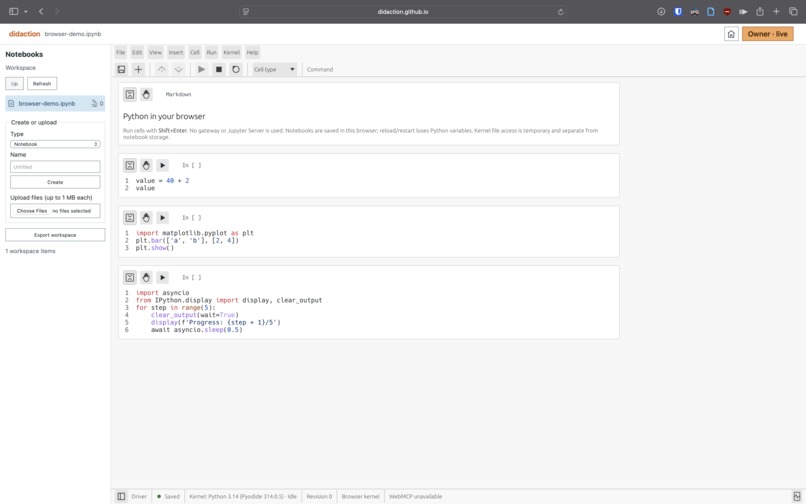Go back with Safari's back arrow
Image resolution: width=806 pixels, height=504 pixels.
(41, 11)
